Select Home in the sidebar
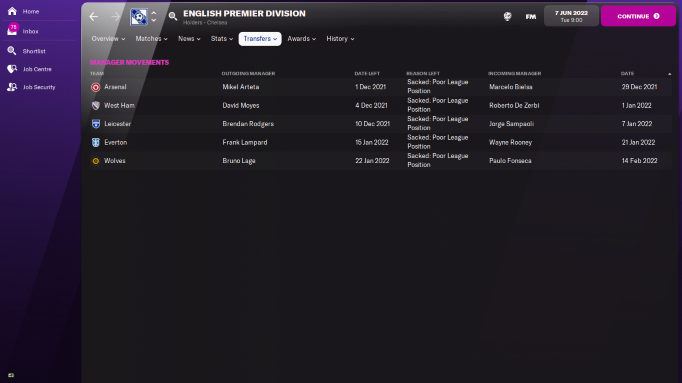Viewport: 682px width, 383px height. click(x=31, y=11)
